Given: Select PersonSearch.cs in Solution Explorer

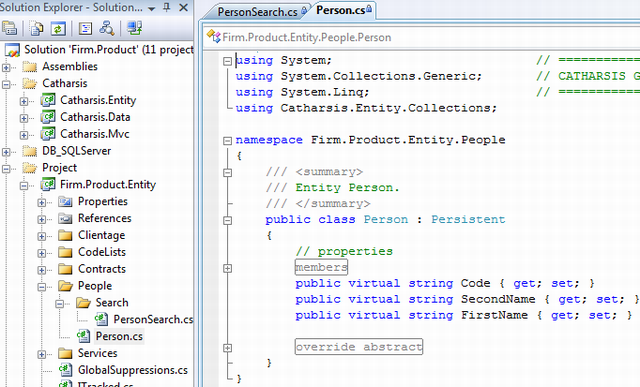Looking at the screenshot, I should (153, 320).
